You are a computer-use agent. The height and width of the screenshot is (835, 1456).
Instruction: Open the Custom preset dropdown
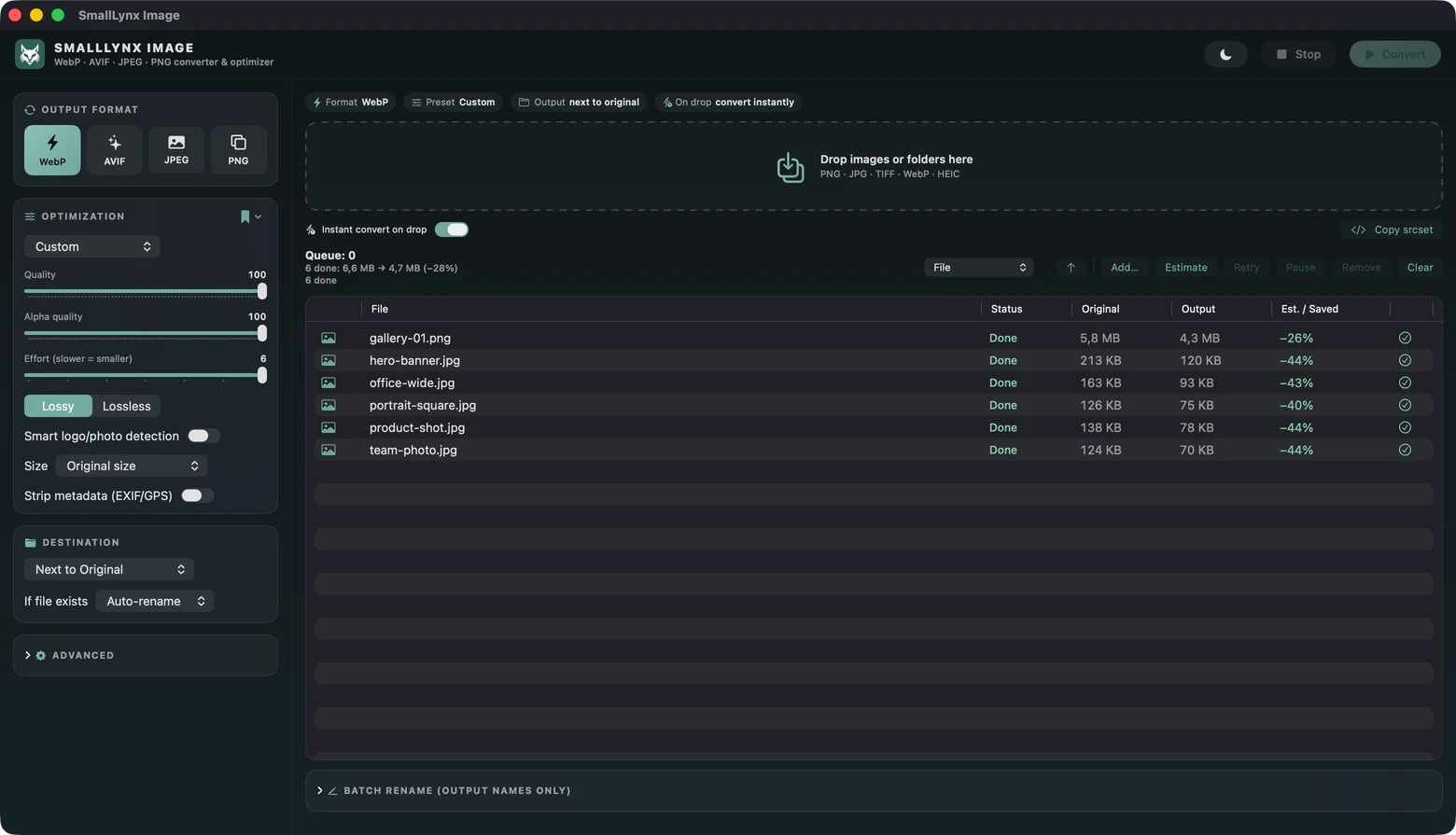click(x=92, y=246)
